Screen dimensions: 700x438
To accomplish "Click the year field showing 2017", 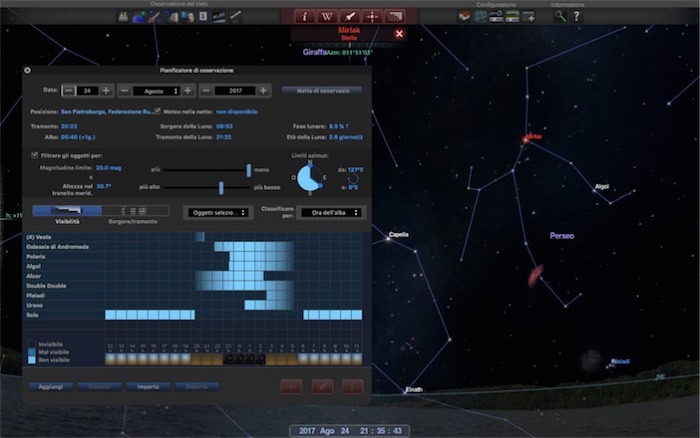I will click(235, 91).
